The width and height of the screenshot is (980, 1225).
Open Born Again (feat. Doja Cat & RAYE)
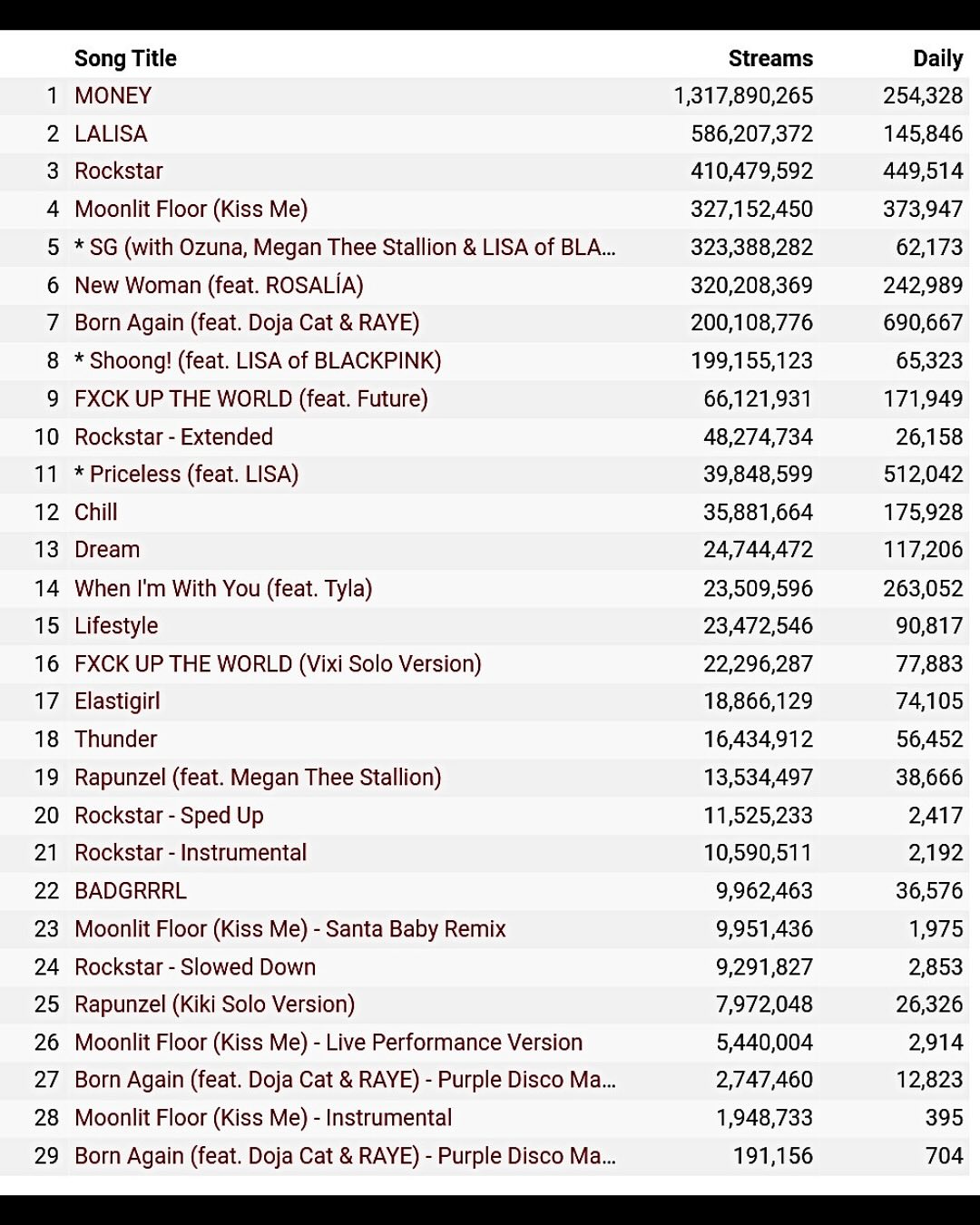coord(247,323)
